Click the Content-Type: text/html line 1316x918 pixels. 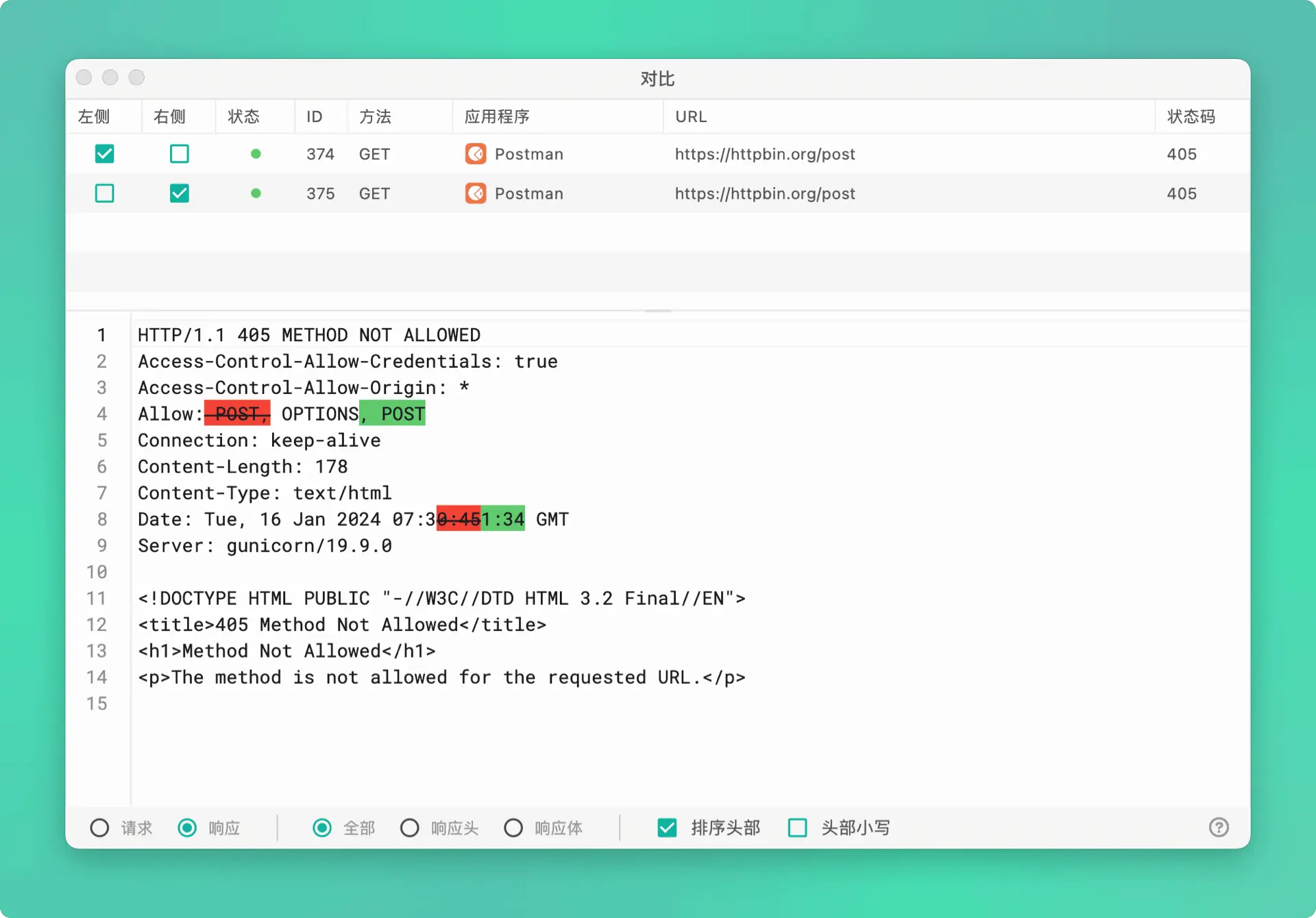(x=265, y=493)
